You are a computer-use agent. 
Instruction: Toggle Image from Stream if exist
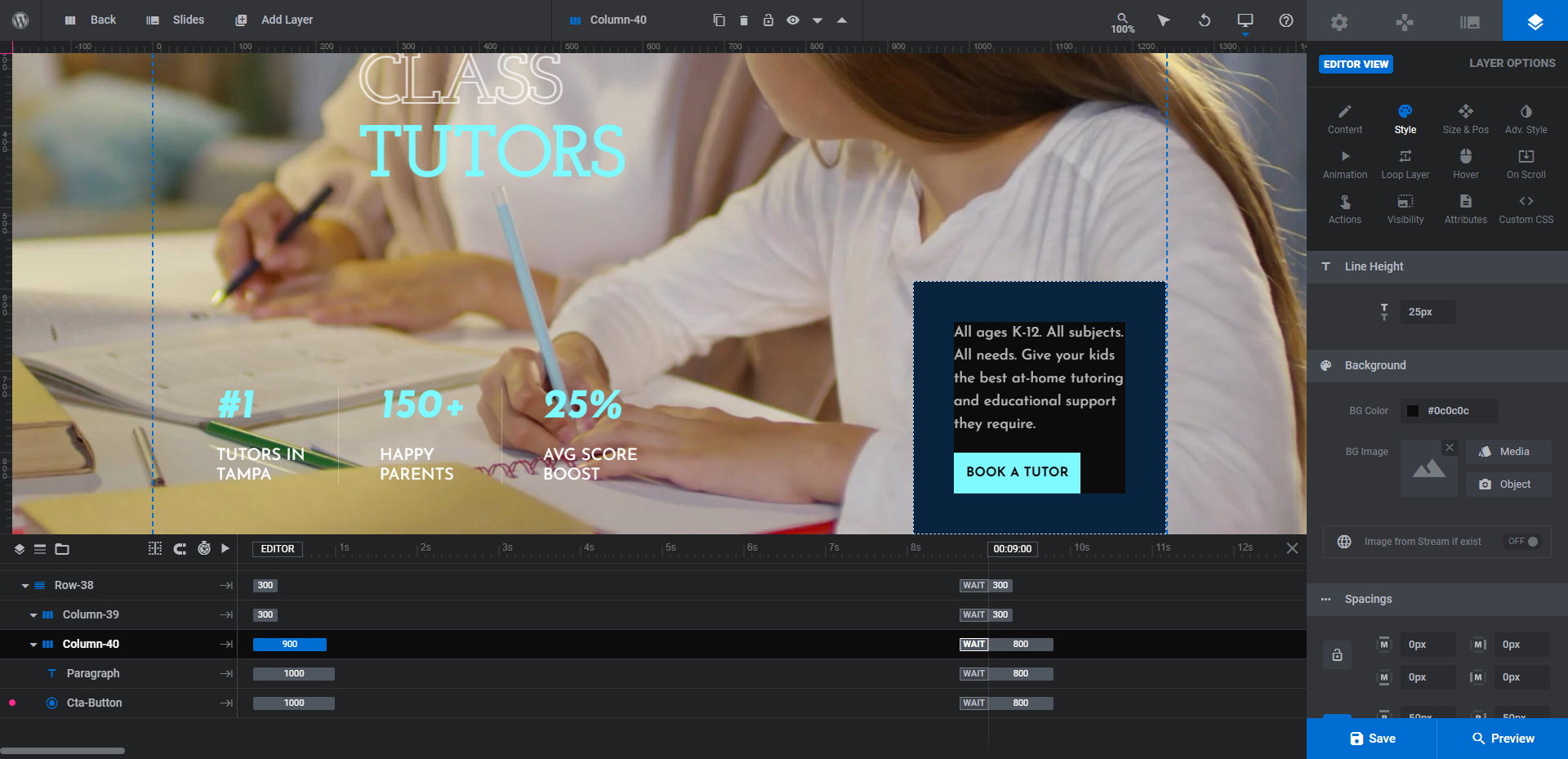coord(1523,542)
